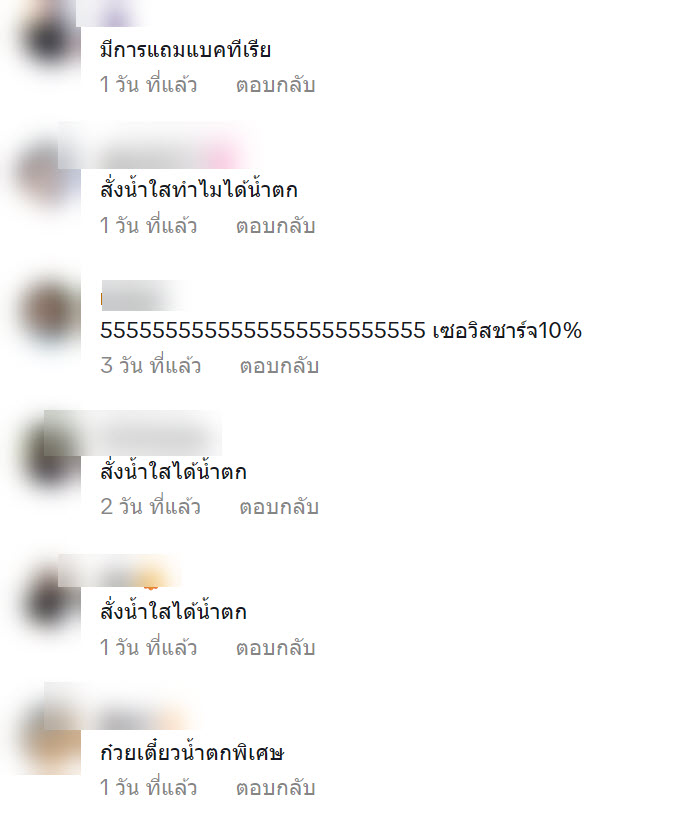673x821 pixels.
Task: Click ตอบกลับ under the ก๋วยเตี๋ยวน้ำตกพิเศษ comment
Action: pyautogui.click(x=275, y=787)
